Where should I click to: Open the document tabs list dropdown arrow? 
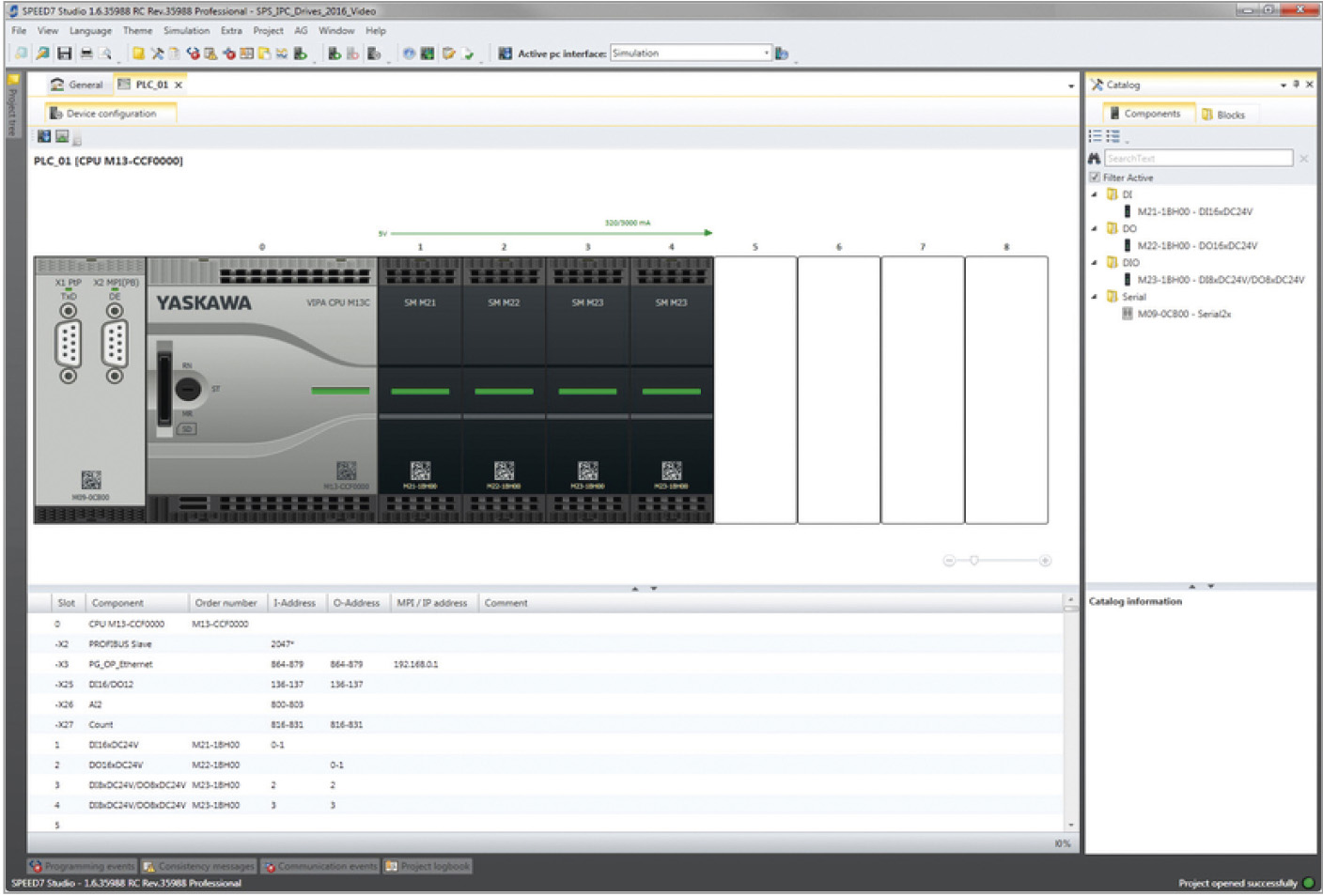[1071, 86]
